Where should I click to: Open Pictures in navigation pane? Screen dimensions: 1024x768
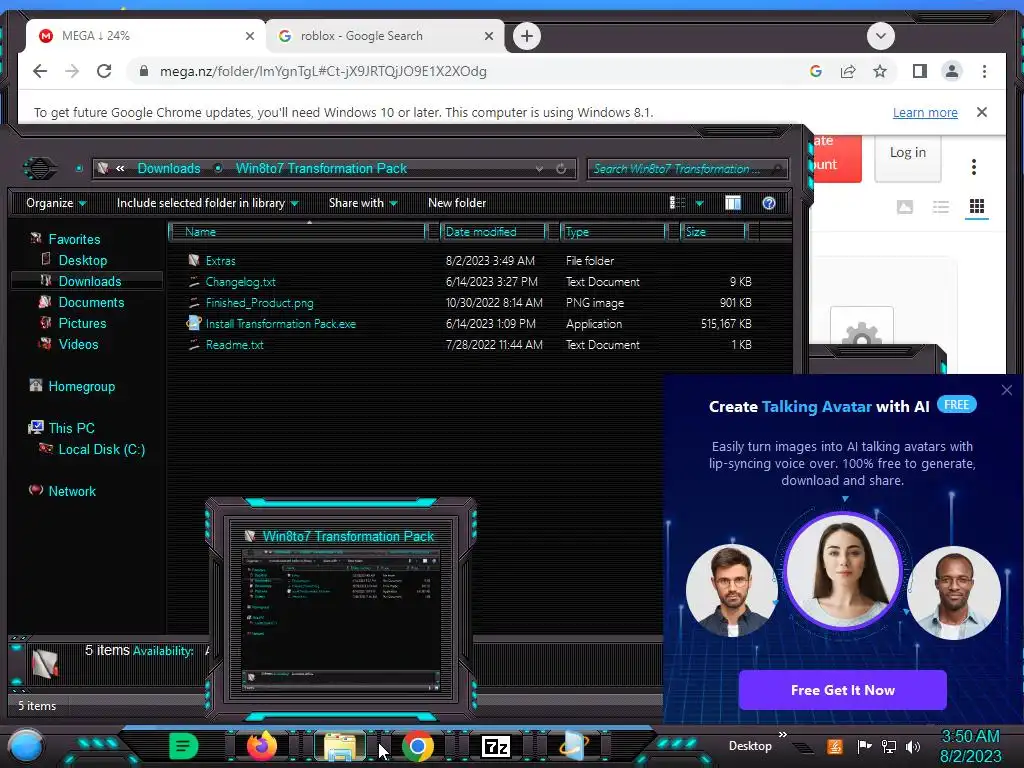[x=82, y=323]
